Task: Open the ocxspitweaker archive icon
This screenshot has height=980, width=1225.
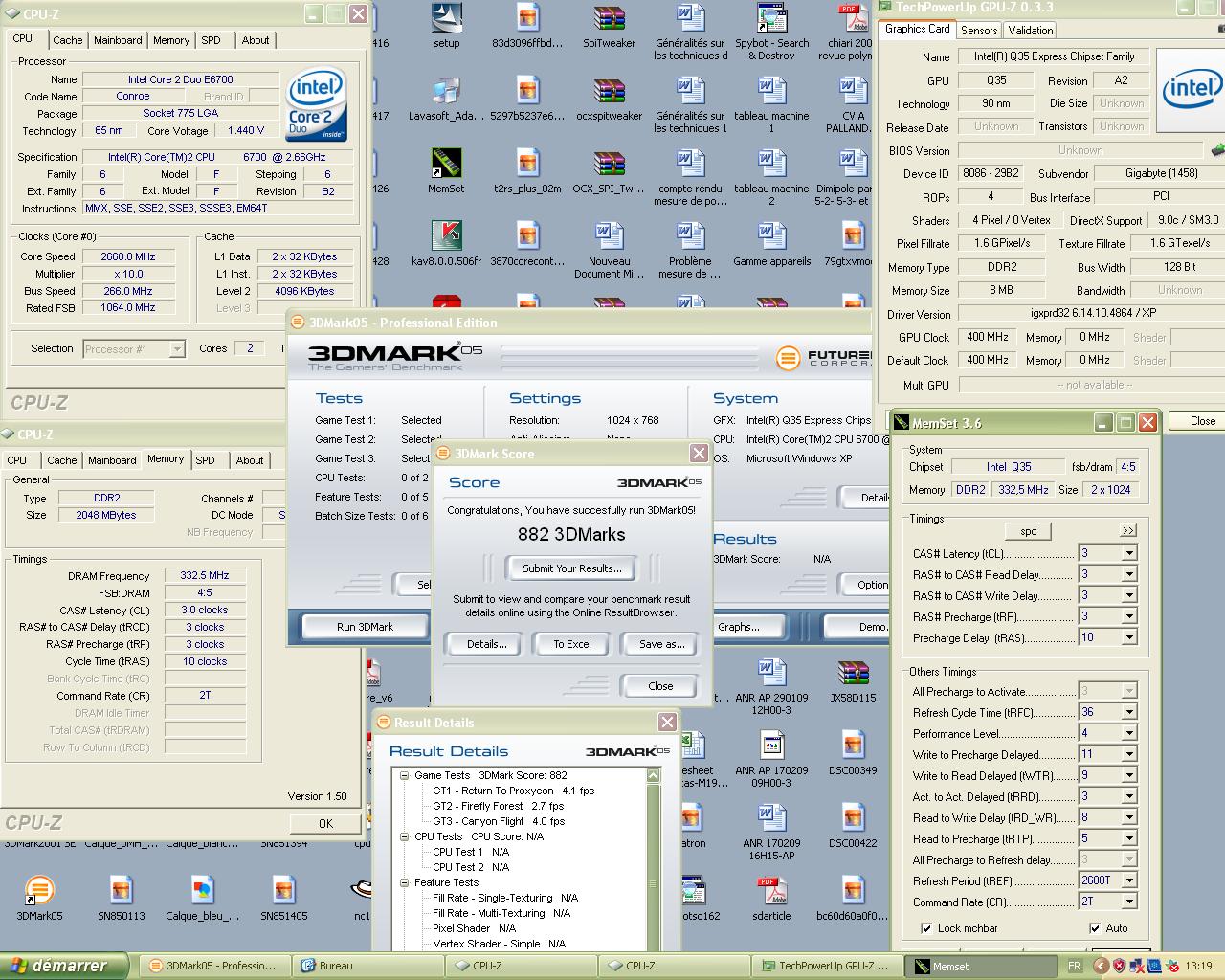Action: 609,99
